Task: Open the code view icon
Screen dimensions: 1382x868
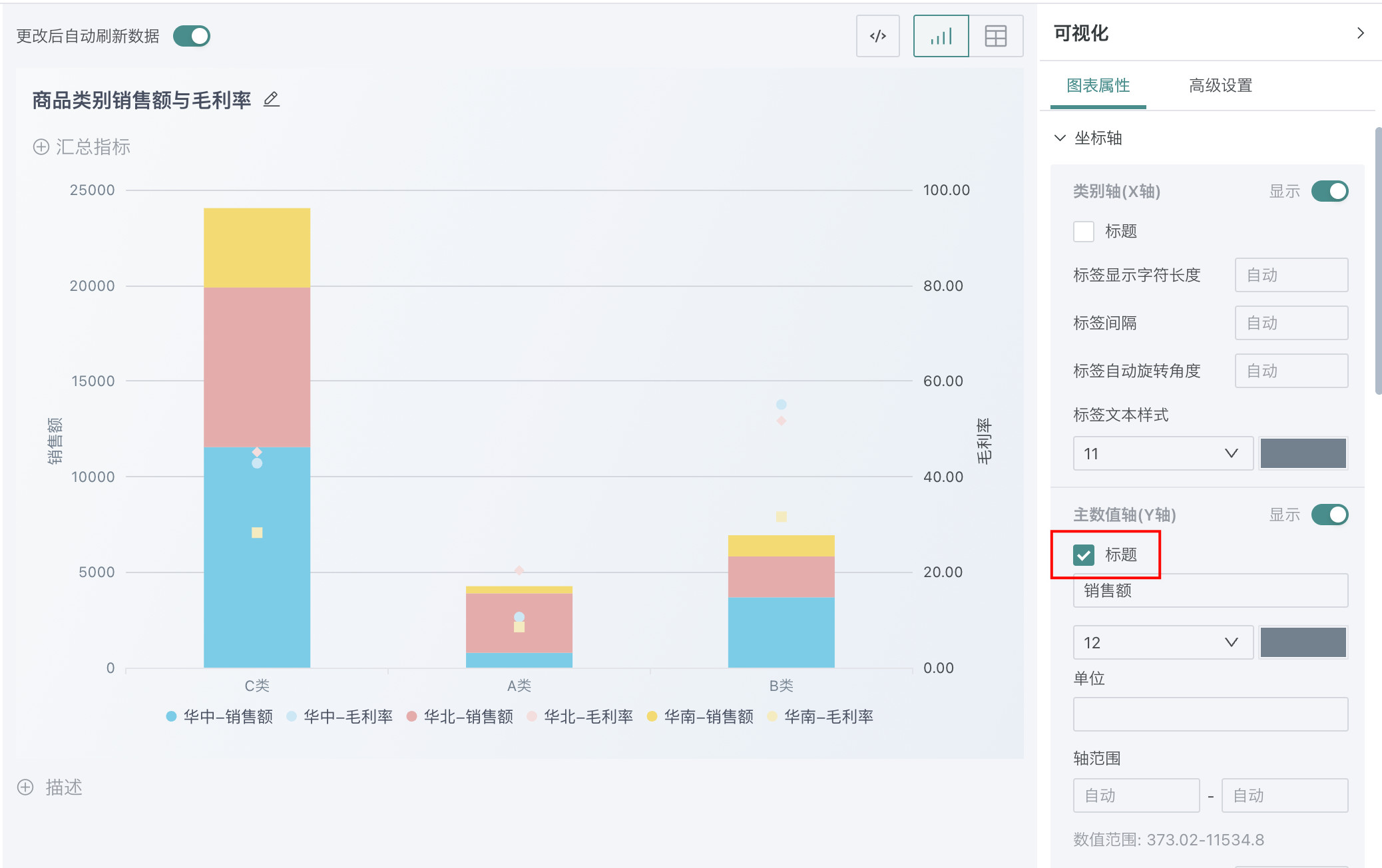Action: click(877, 36)
